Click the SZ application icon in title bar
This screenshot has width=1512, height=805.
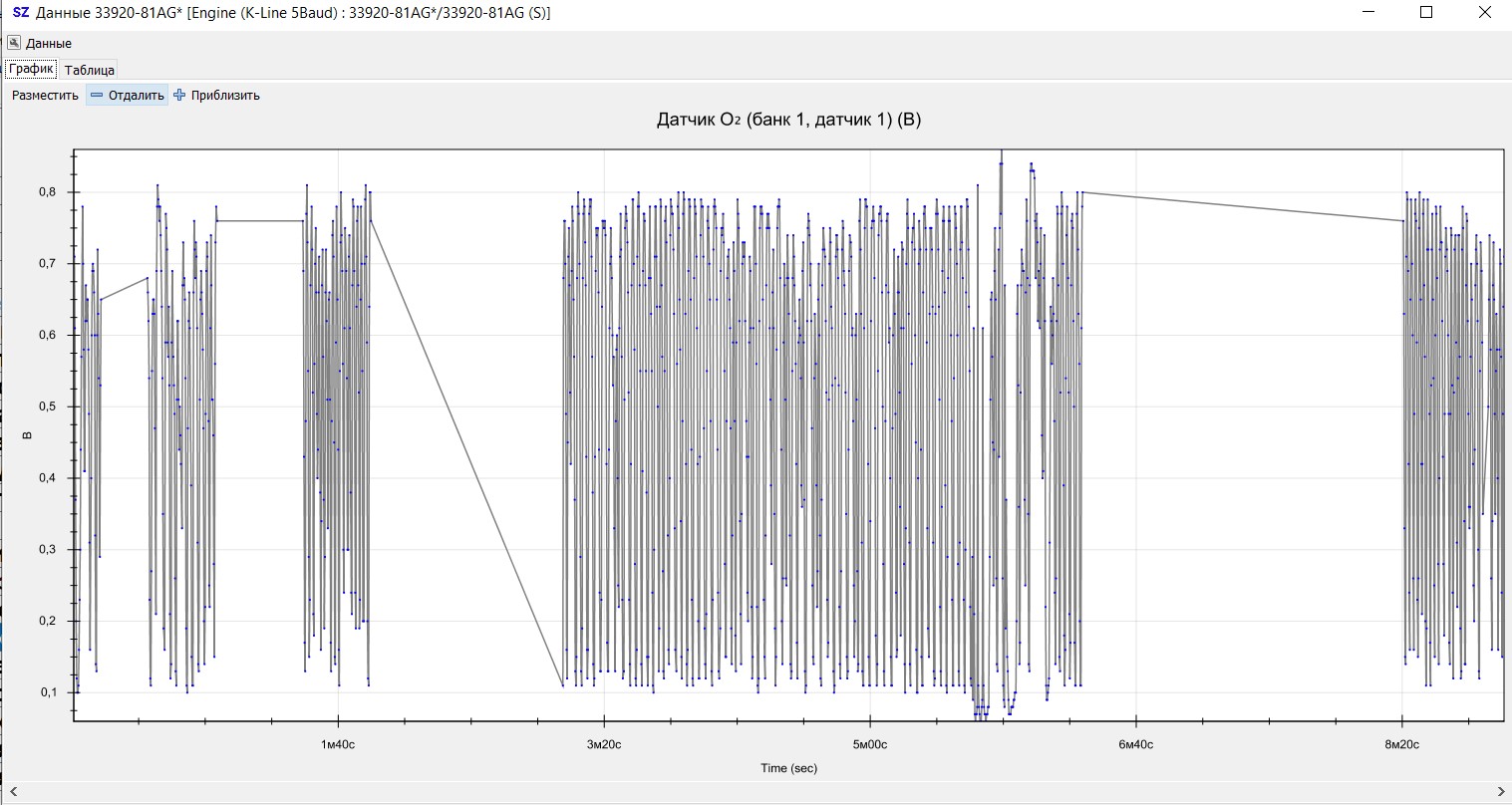click(21, 13)
